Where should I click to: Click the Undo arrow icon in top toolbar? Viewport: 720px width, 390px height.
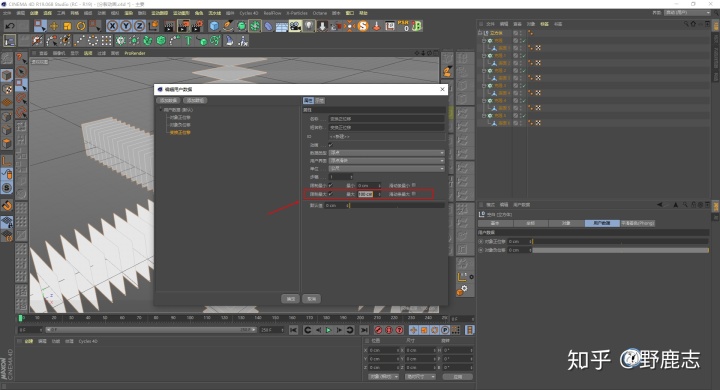click(10, 26)
